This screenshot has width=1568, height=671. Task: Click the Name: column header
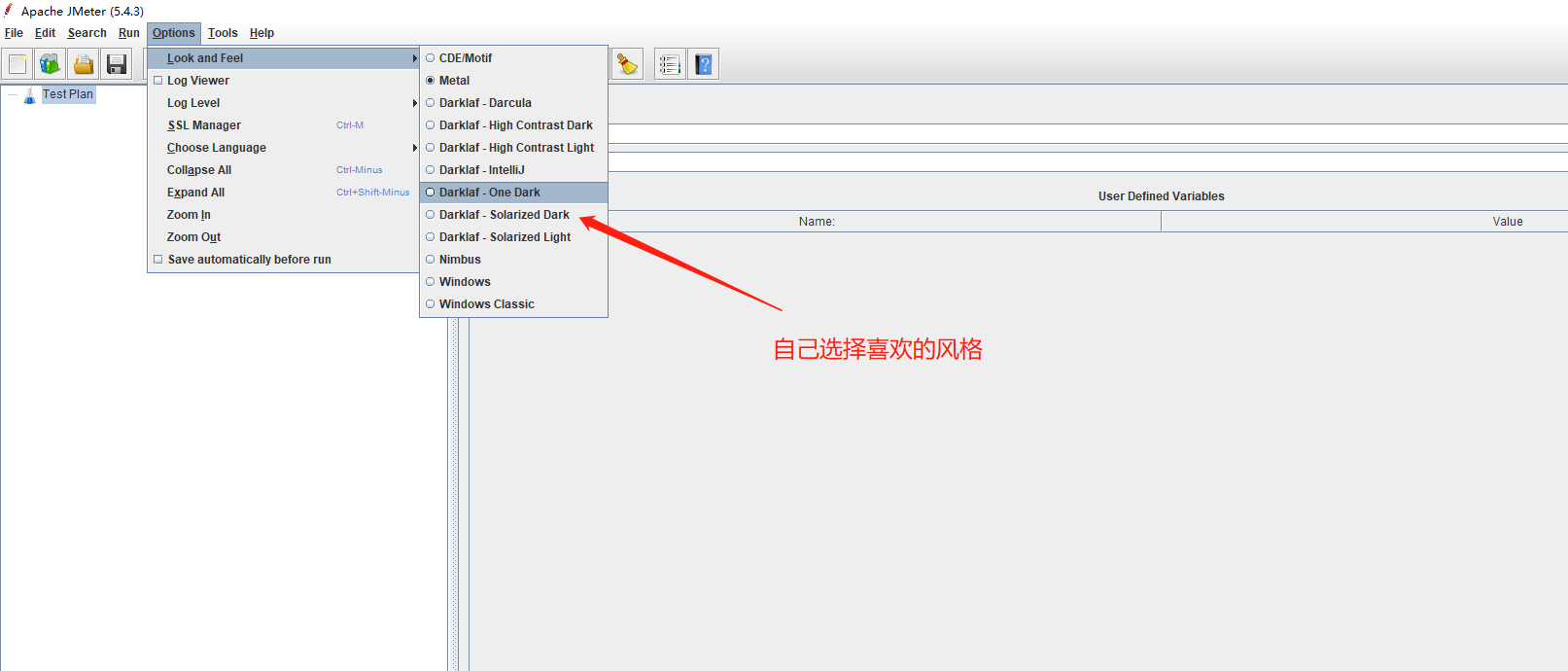817,222
